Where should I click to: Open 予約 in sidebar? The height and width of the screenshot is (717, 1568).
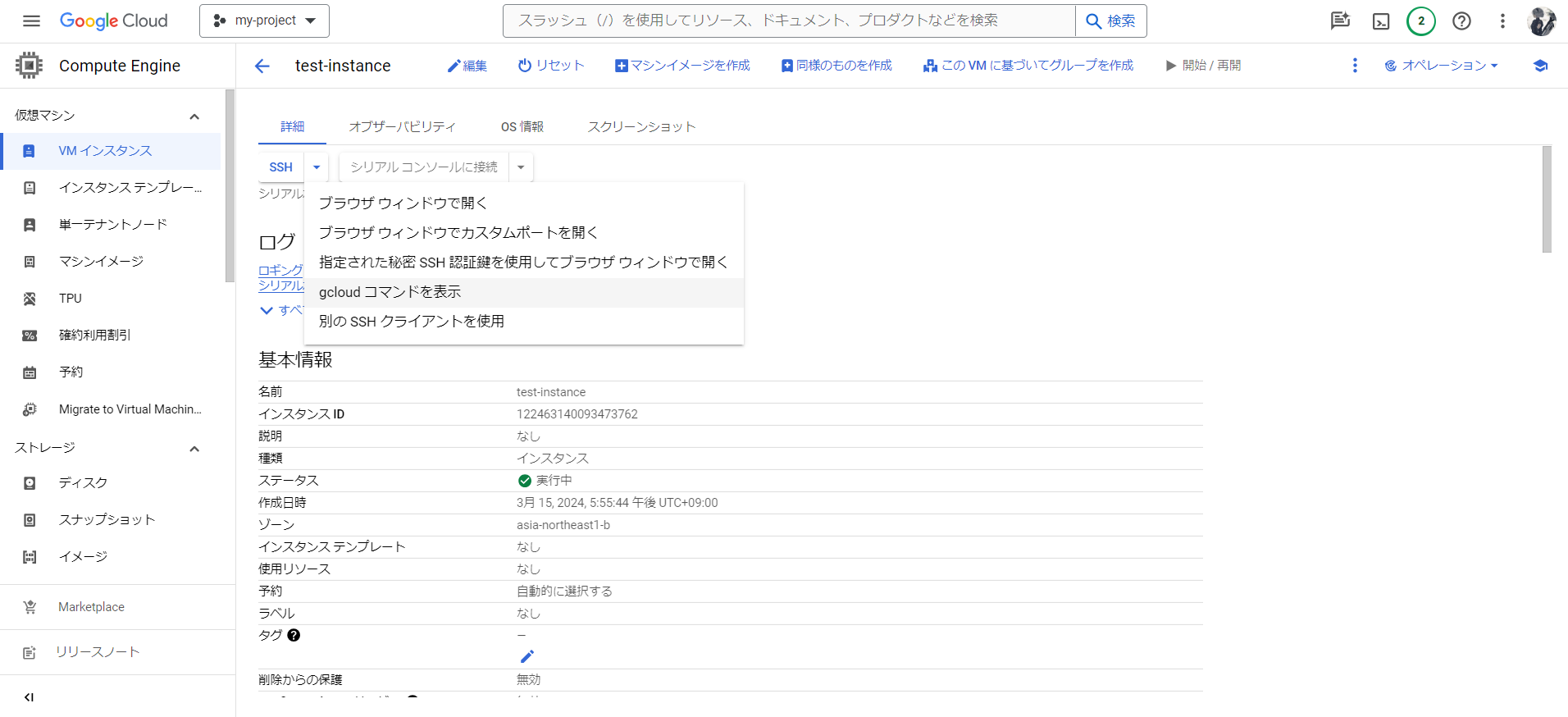[111, 372]
